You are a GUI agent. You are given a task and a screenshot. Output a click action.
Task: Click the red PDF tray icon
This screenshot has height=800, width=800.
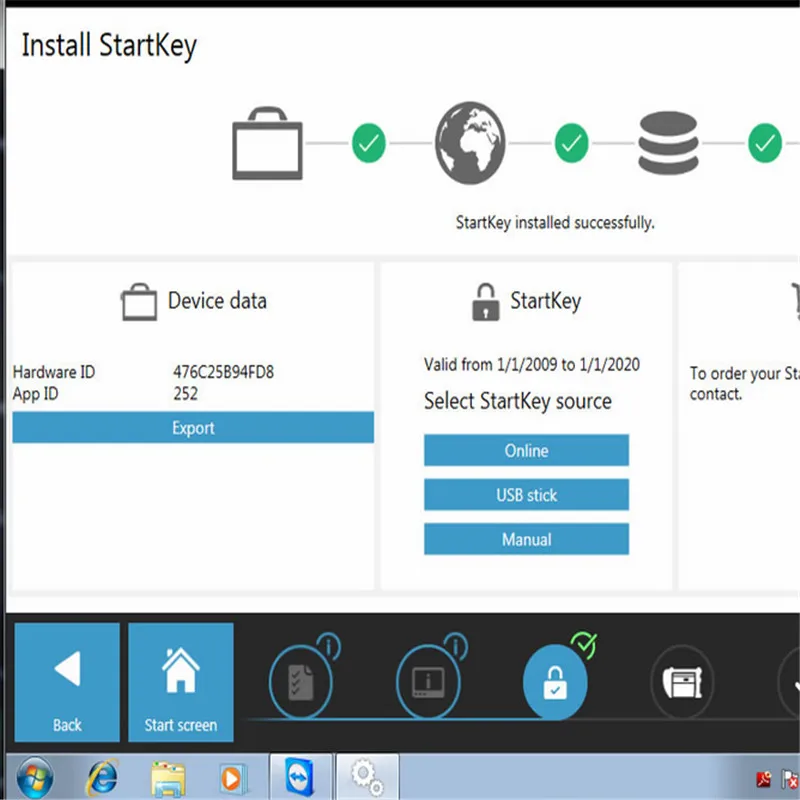tap(764, 780)
